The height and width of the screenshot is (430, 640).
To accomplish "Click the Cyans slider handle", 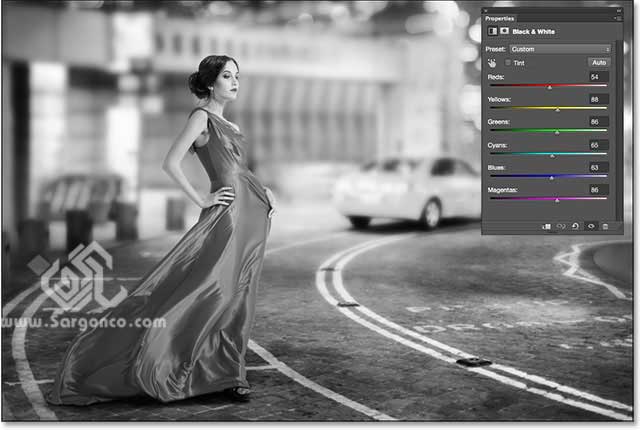I will 553,156.
